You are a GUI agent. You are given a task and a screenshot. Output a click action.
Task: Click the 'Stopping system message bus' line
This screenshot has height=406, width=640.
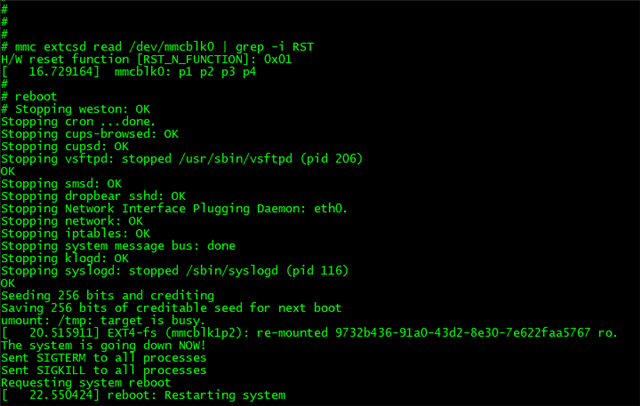click(x=118, y=246)
